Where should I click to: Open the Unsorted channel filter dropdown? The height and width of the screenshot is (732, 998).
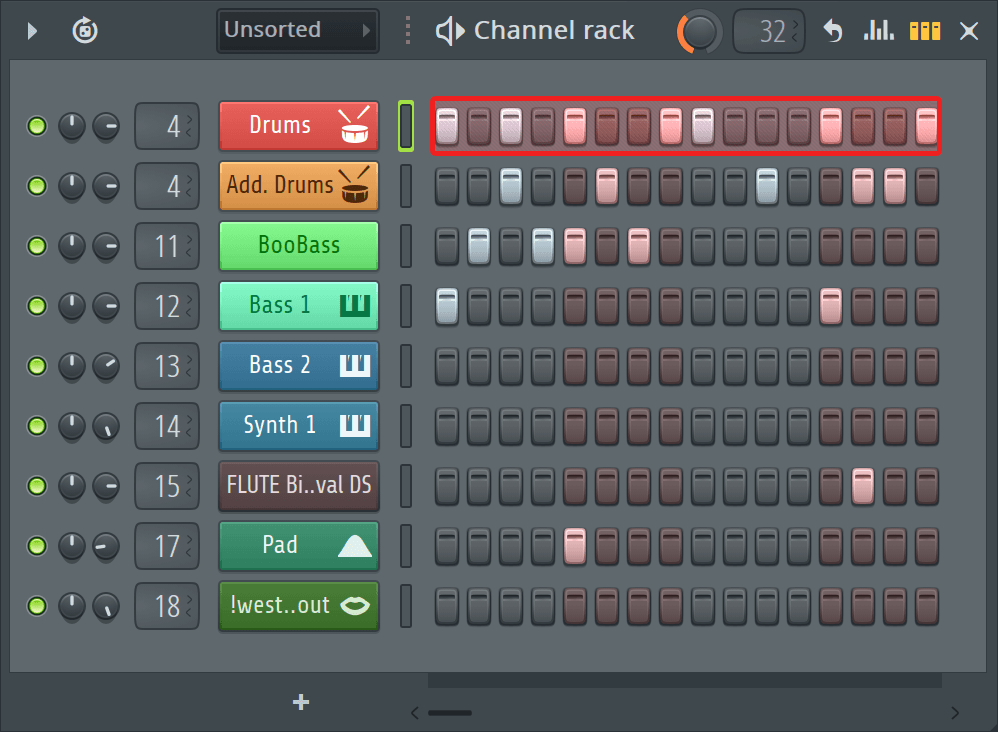(297, 31)
